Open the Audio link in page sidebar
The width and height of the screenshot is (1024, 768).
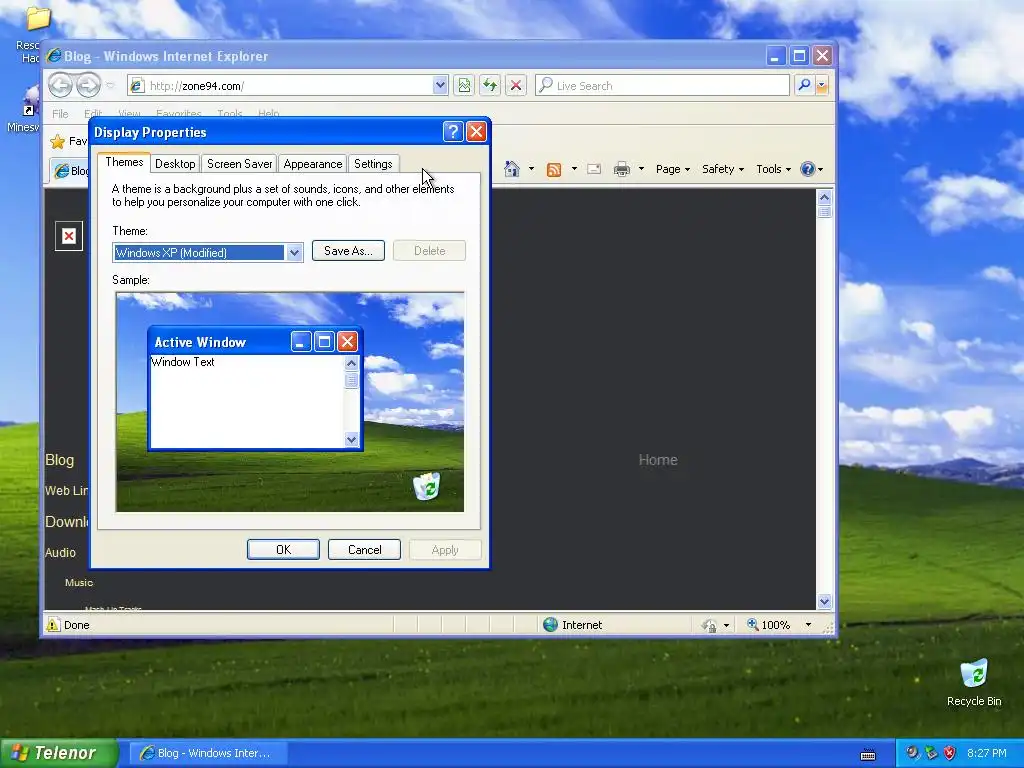(60, 552)
